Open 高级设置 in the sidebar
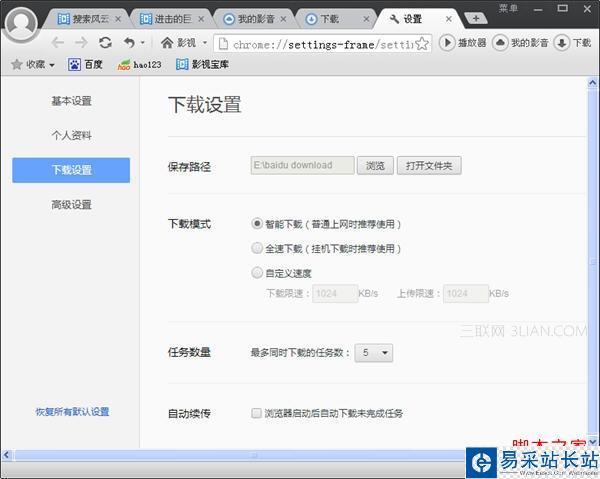Viewport: 600px width, 479px height. 72,205
